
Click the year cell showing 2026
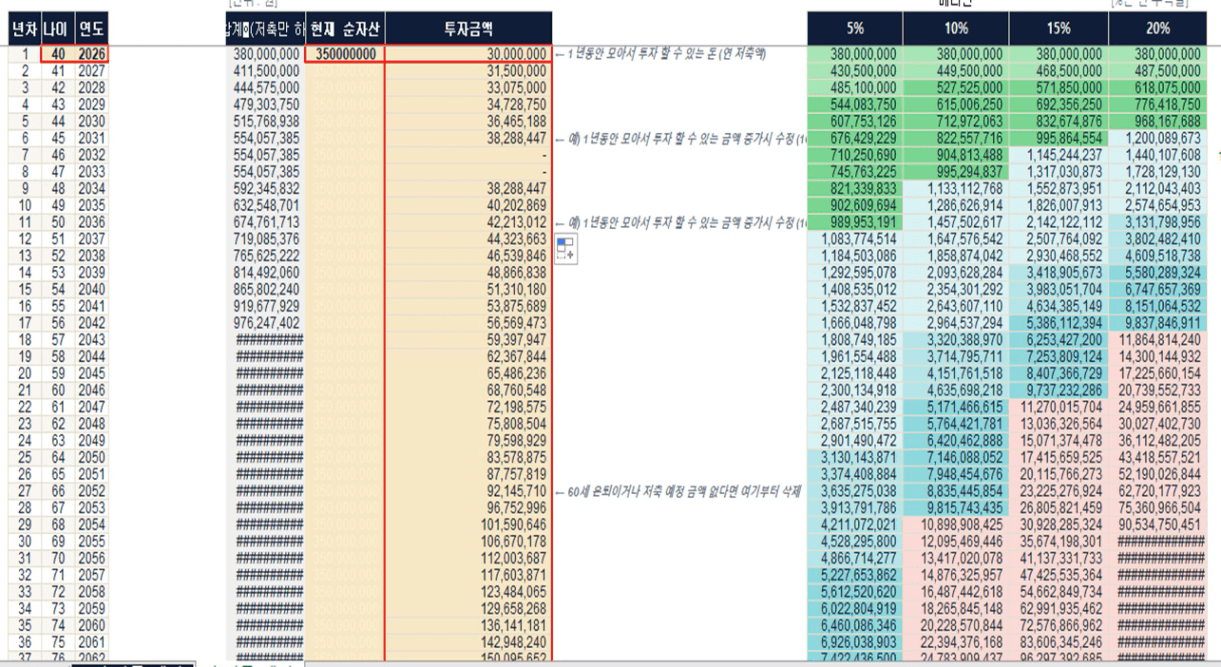point(91,54)
